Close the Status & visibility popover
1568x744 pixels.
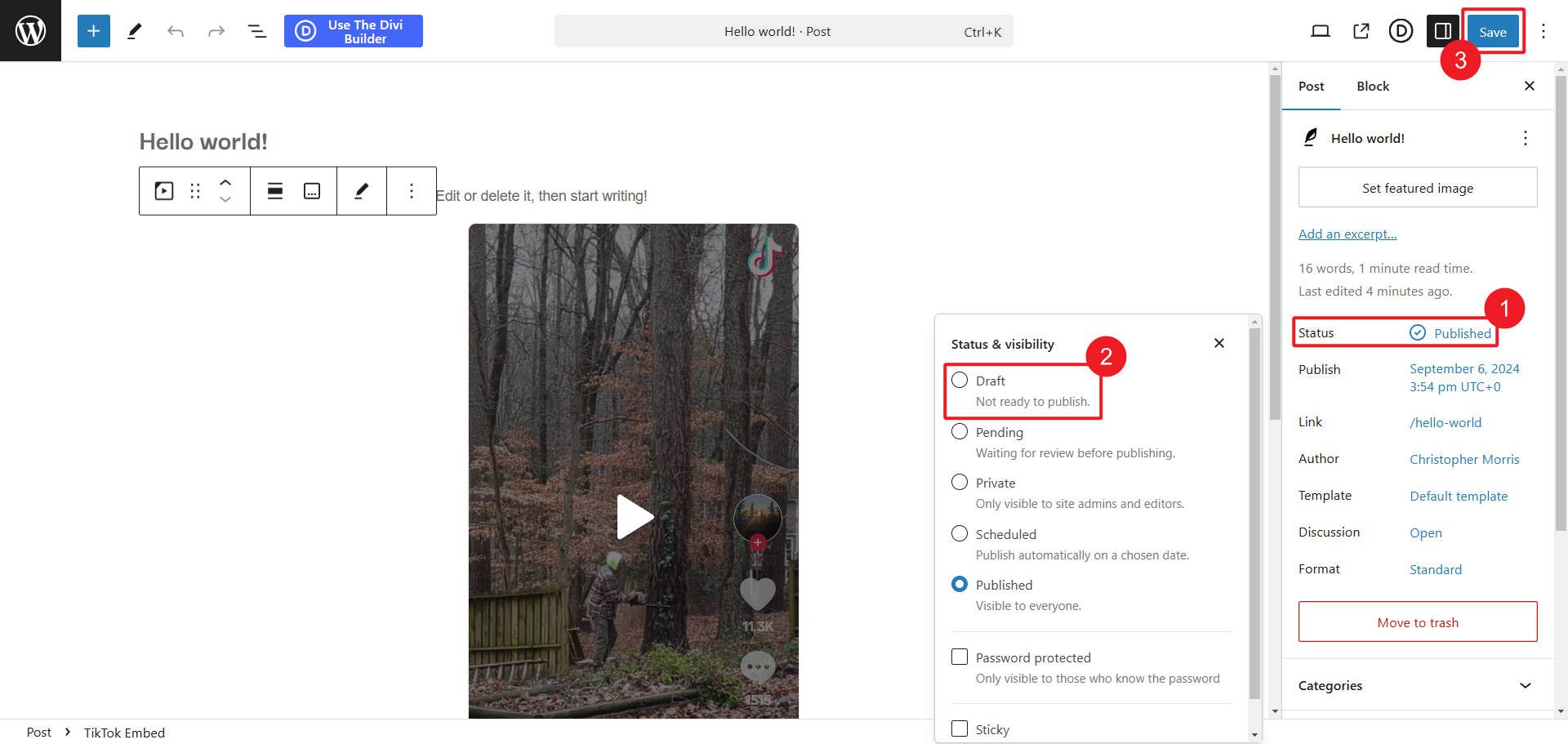[1219, 343]
